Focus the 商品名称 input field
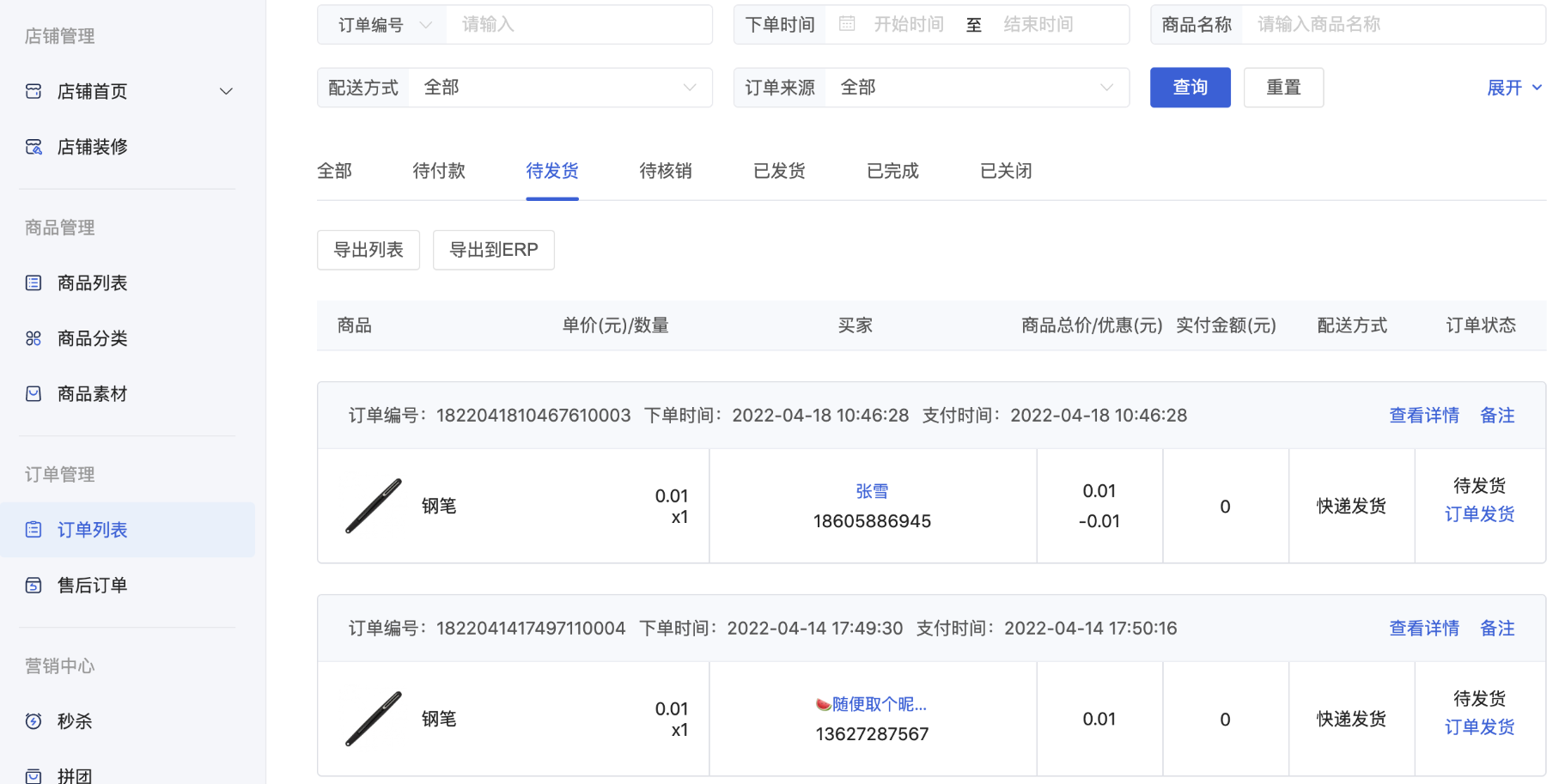This screenshot has height=784, width=1565. pos(1393,25)
